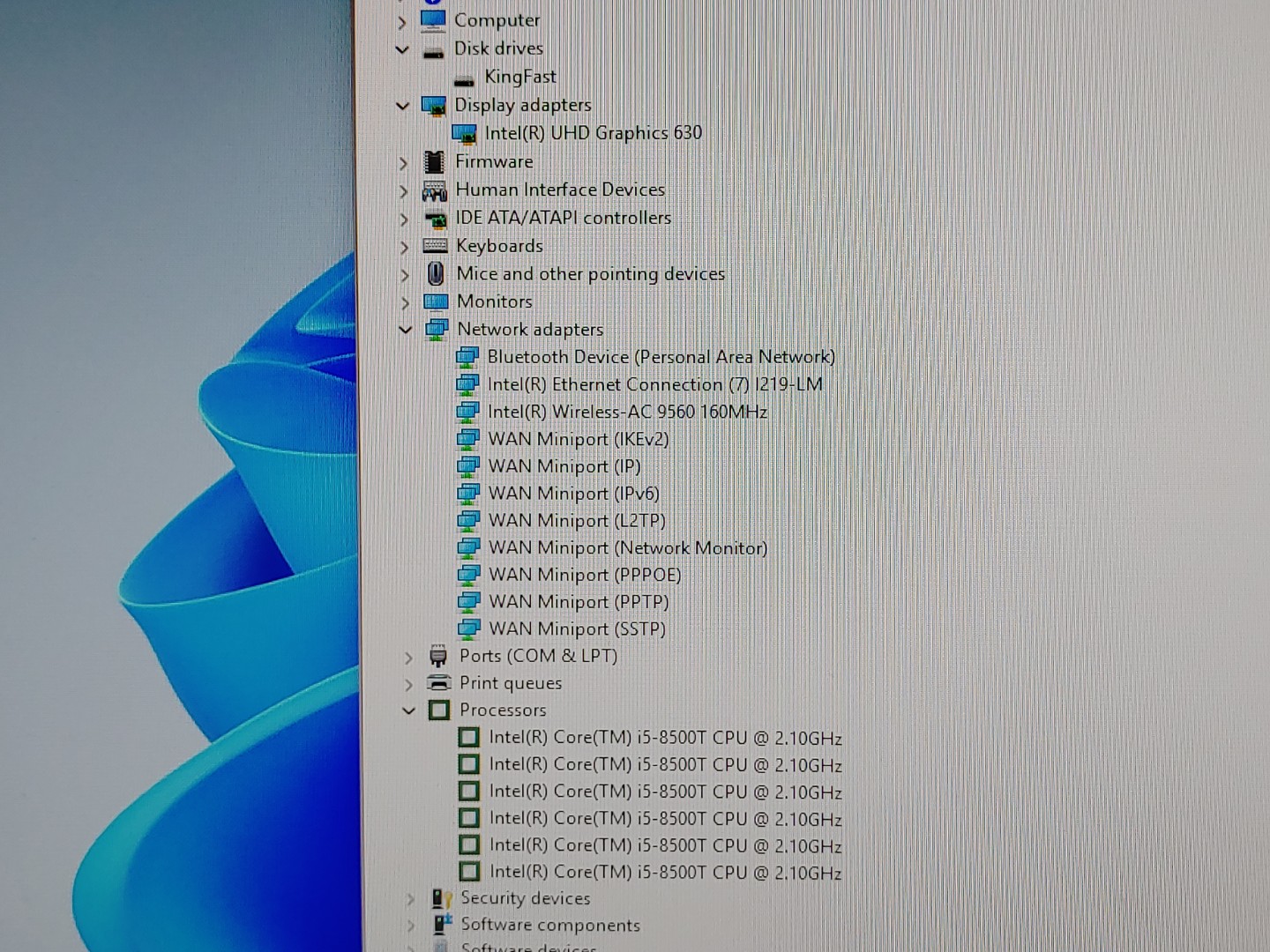Click the Intel UHD Graphics 630 icon

464,133
